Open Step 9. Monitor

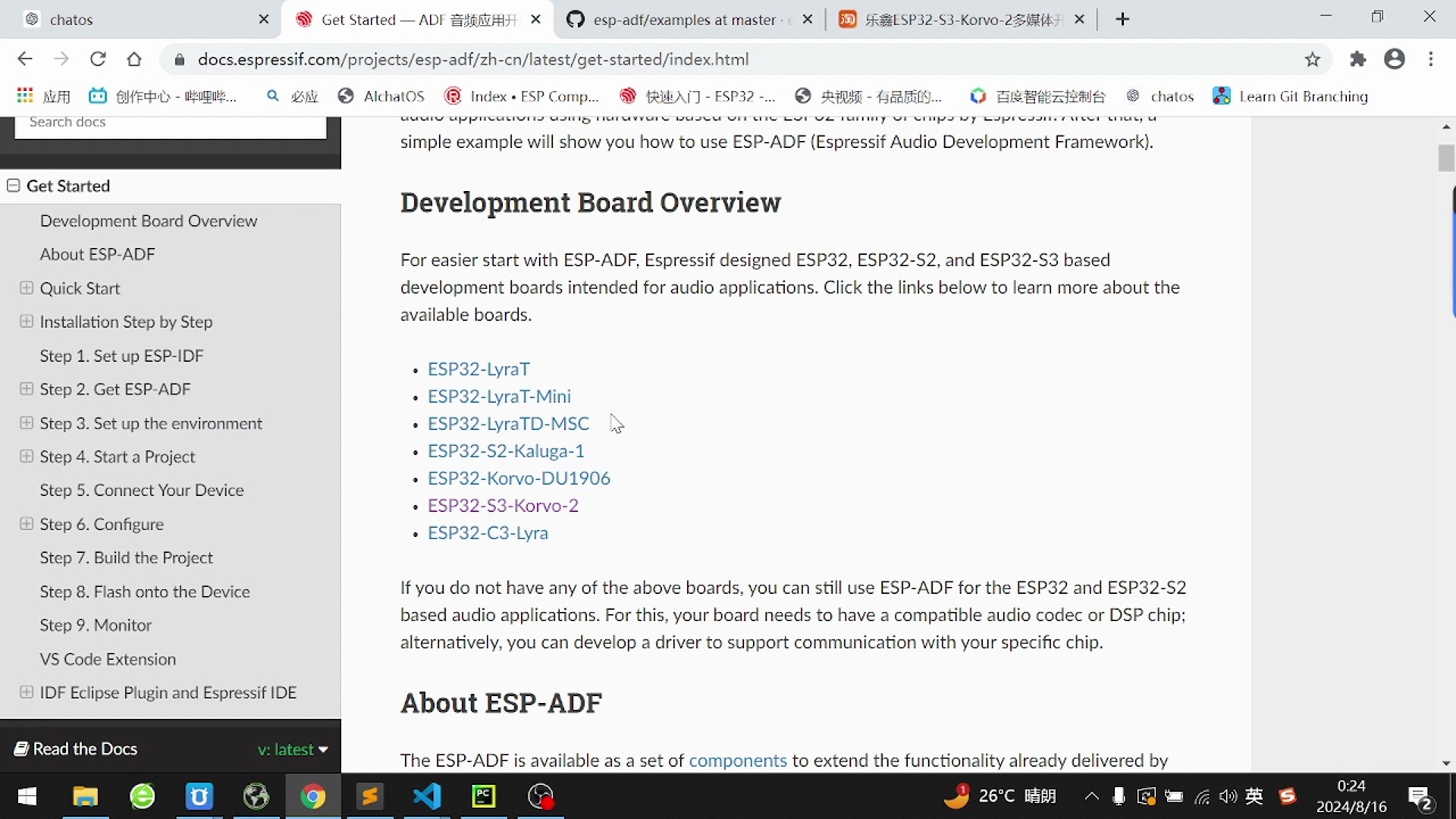pyautogui.click(x=96, y=625)
